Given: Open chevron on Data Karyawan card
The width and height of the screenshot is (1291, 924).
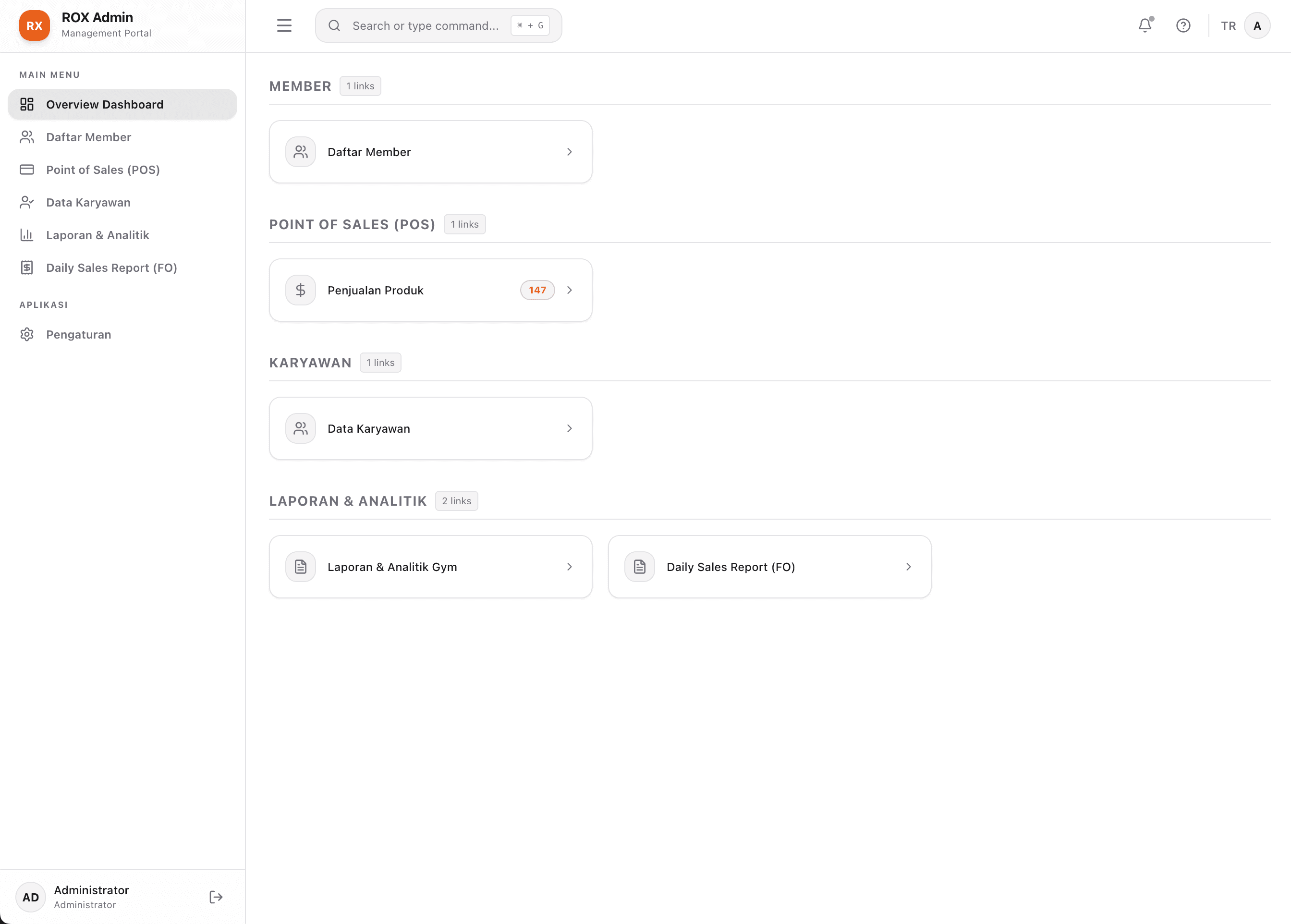Looking at the screenshot, I should pos(570,428).
